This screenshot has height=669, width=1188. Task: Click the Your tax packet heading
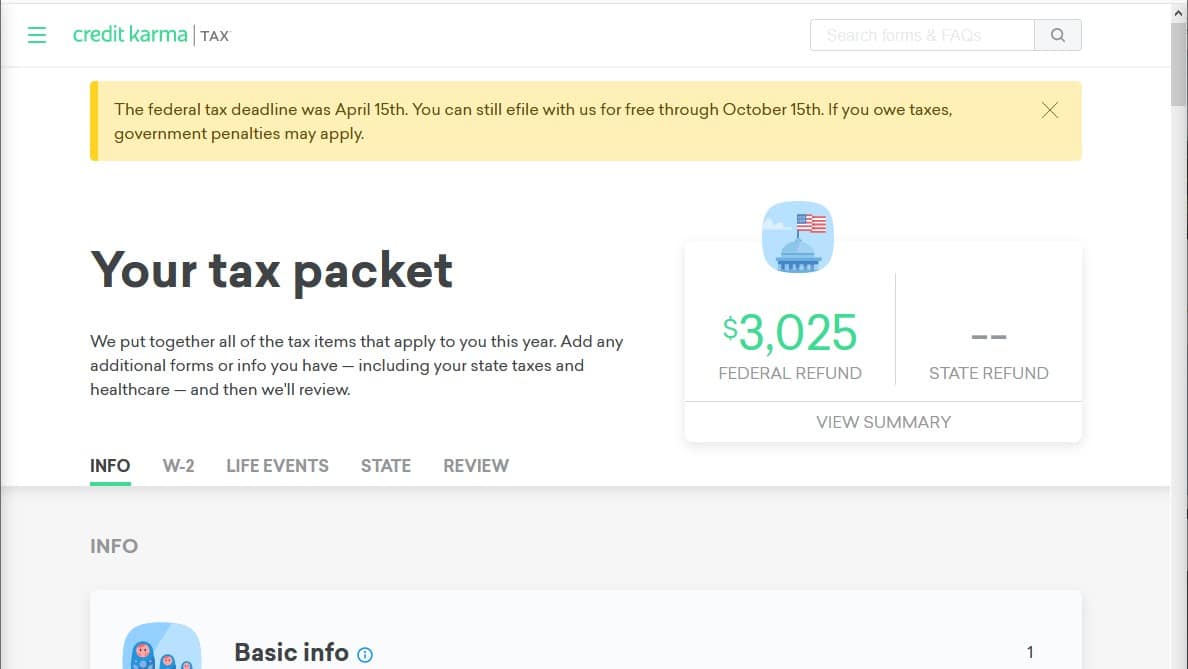(271, 270)
